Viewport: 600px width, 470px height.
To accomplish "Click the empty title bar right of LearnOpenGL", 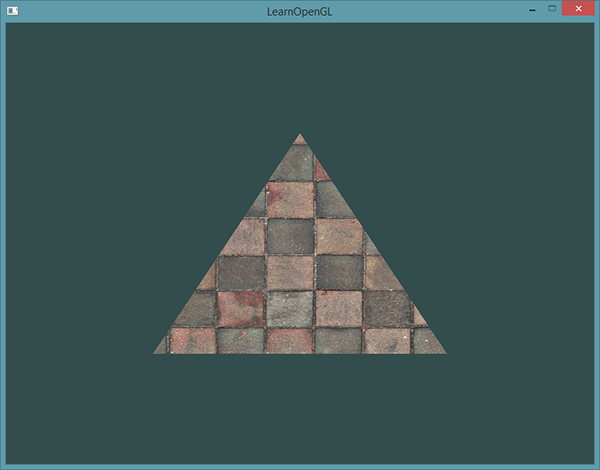I will coord(430,10).
